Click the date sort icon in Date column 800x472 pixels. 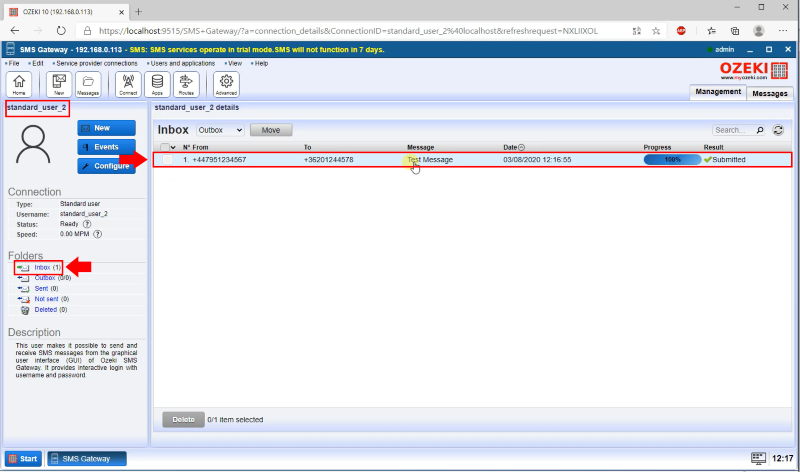(x=521, y=147)
